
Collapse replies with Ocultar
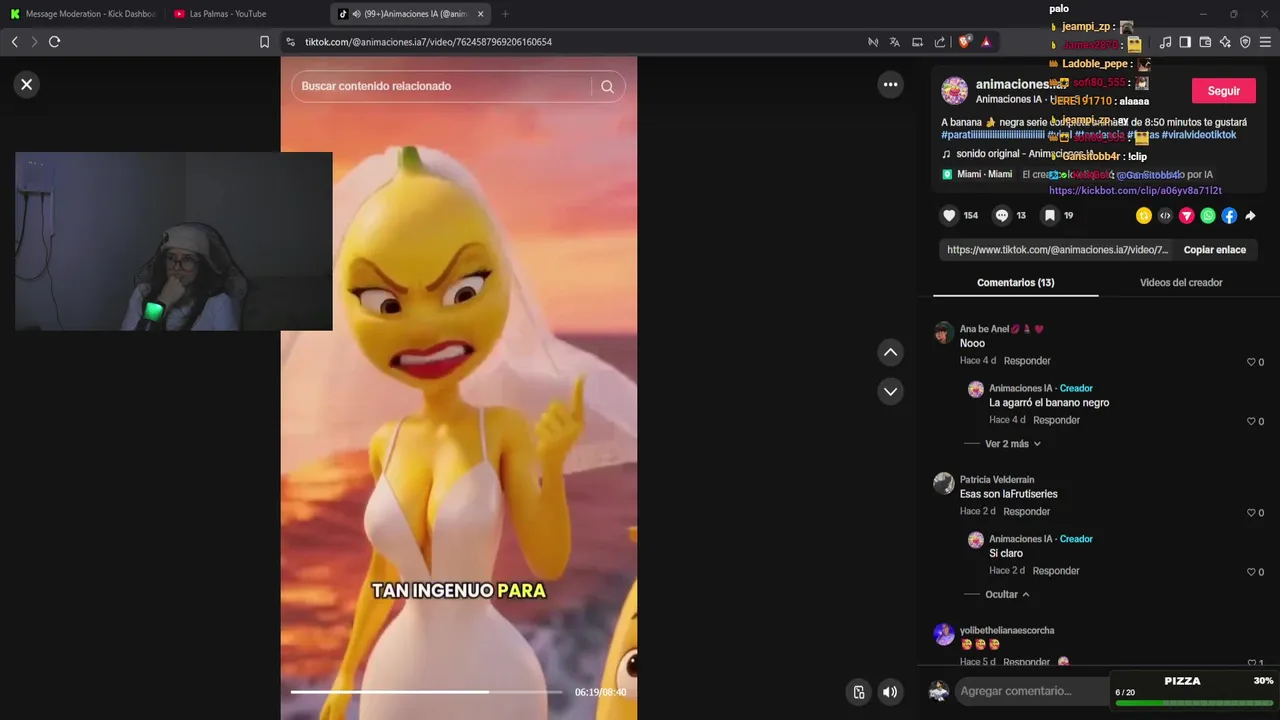click(1007, 594)
